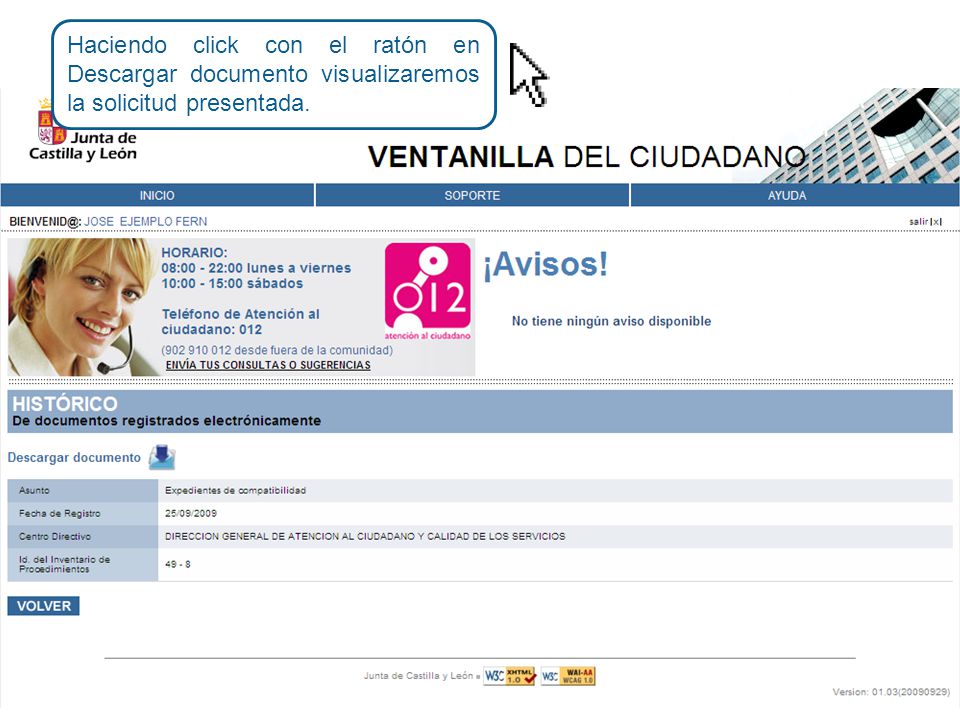Screen dimensions: 960x720
Task: Click the Fecha de Registro row label
Action: tap(59, 513)
